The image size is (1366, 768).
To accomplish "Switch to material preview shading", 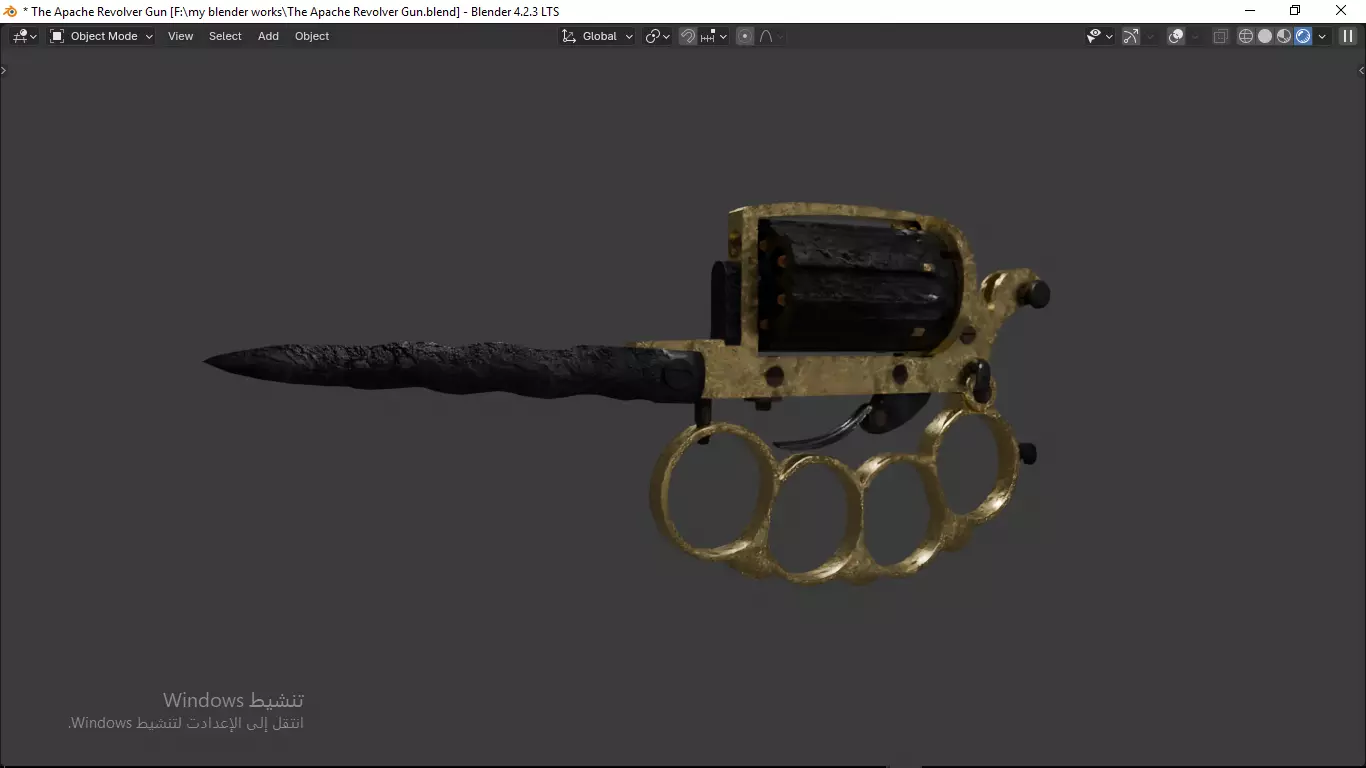I will (x=1284, y=36).
